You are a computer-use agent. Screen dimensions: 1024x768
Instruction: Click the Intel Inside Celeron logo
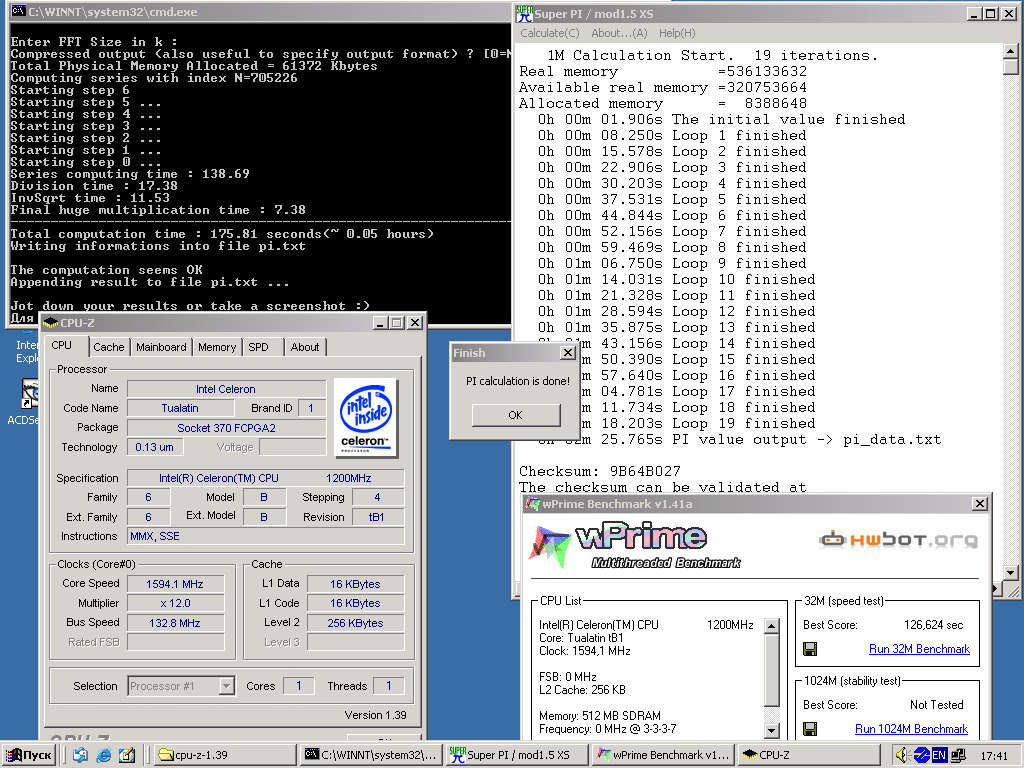click(366, 417)
